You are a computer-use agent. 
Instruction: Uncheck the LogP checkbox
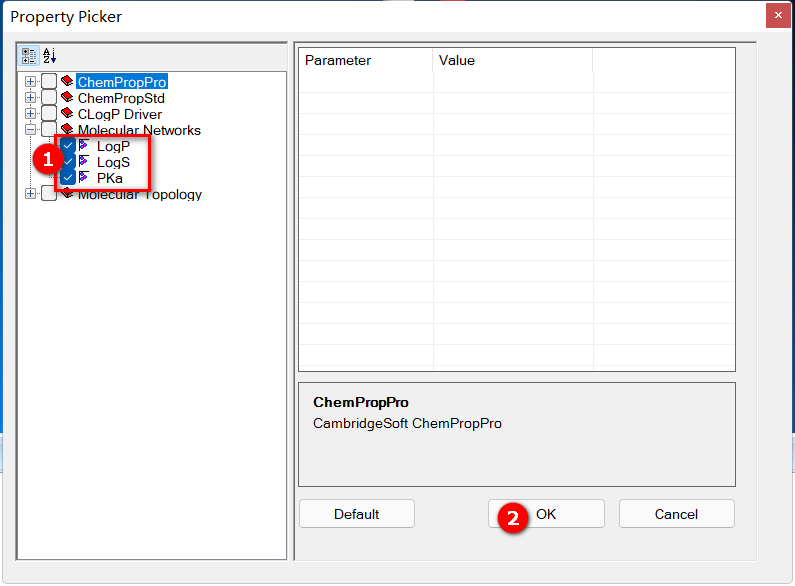click(x=68, y=145)
